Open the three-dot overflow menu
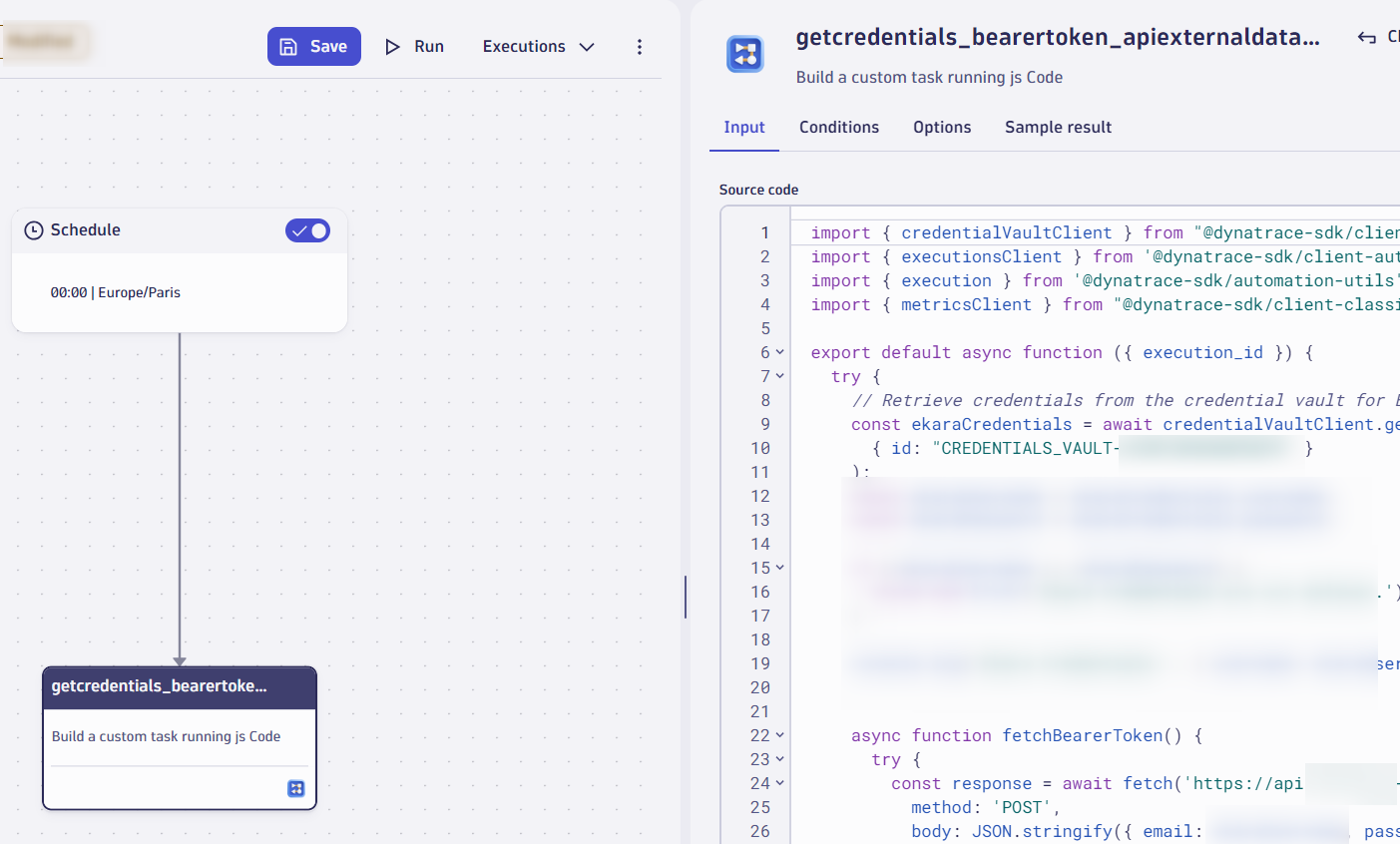This screenshot has width=1400, height=844. [x=640, y=46]
